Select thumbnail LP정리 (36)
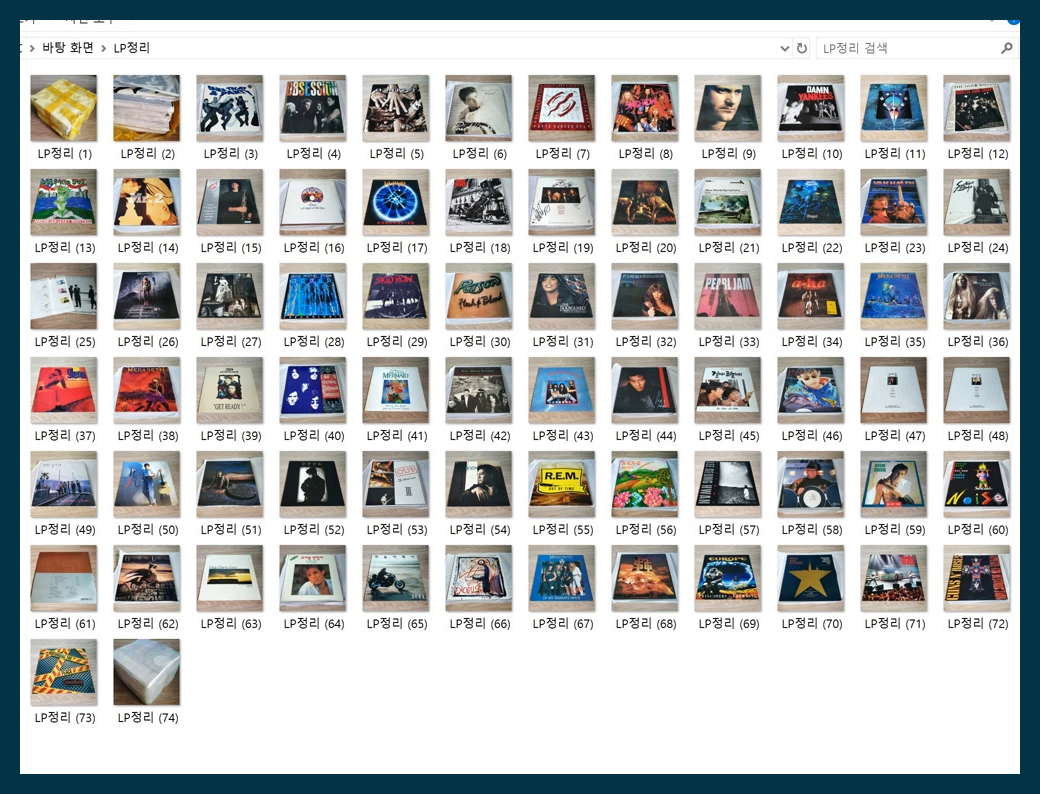 coord(976,297)
